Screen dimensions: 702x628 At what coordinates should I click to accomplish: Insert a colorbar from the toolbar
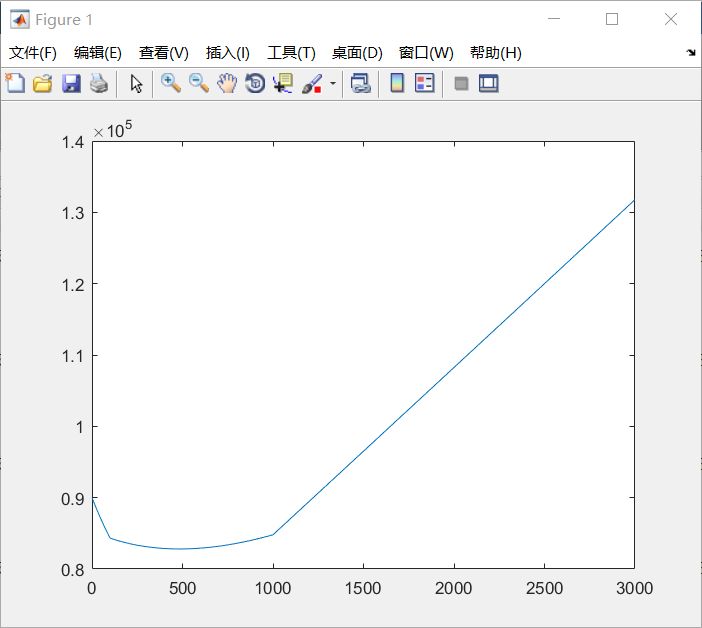397,84
